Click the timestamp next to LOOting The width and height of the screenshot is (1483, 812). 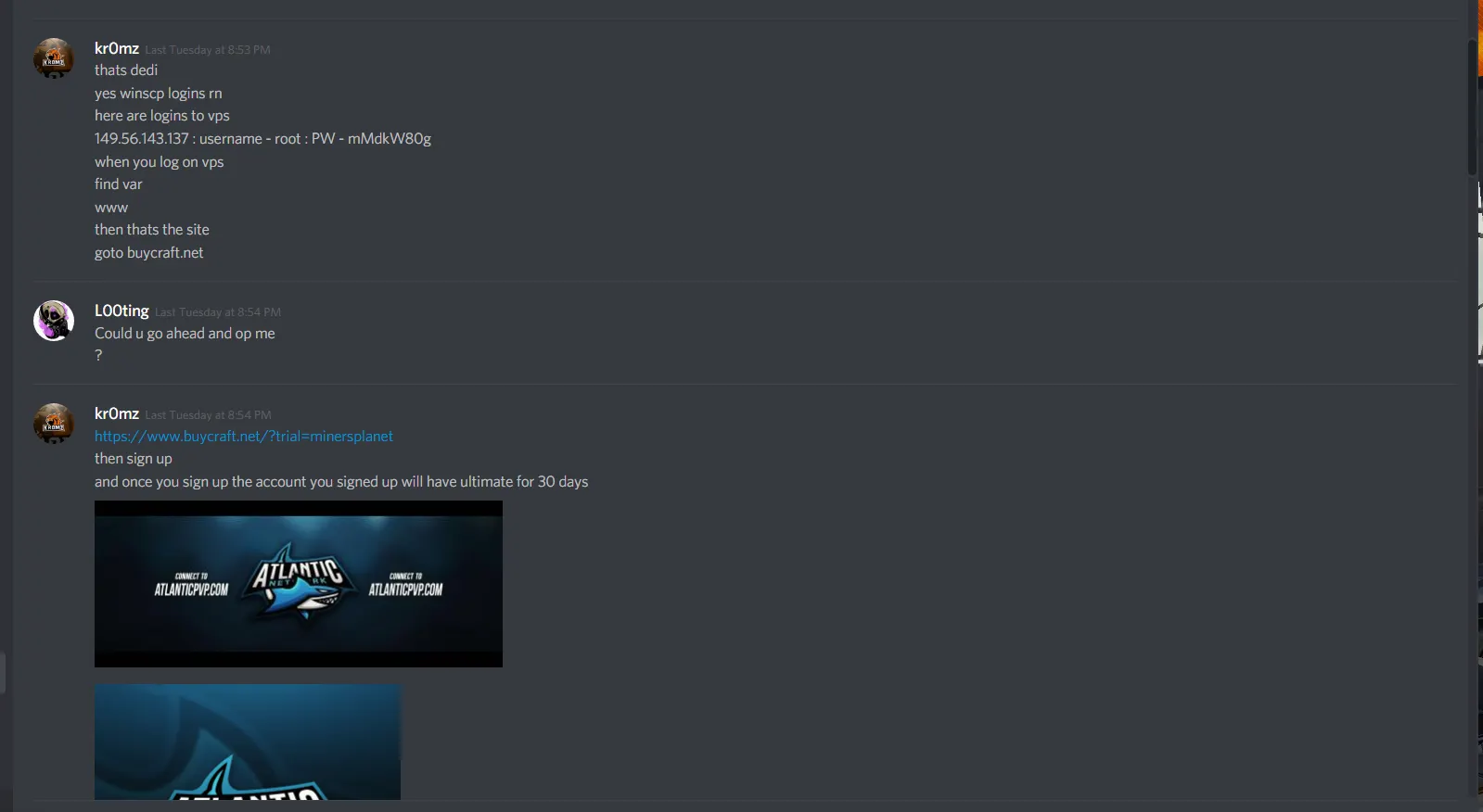218,312
